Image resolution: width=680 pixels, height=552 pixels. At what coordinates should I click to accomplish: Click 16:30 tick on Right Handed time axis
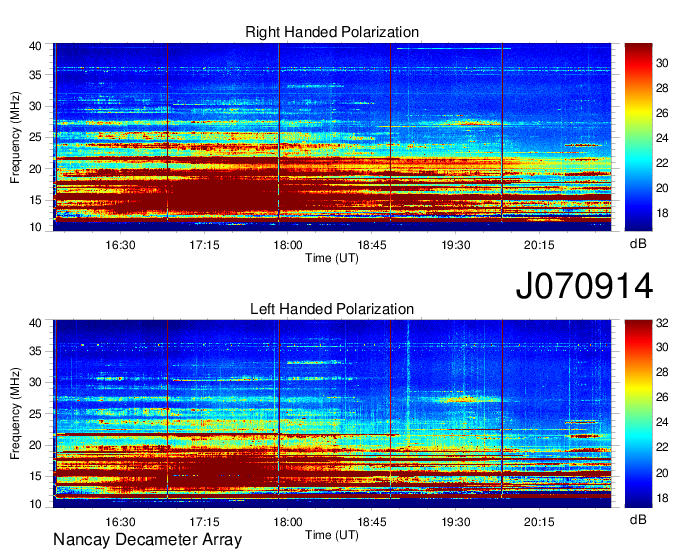point(120,245)
